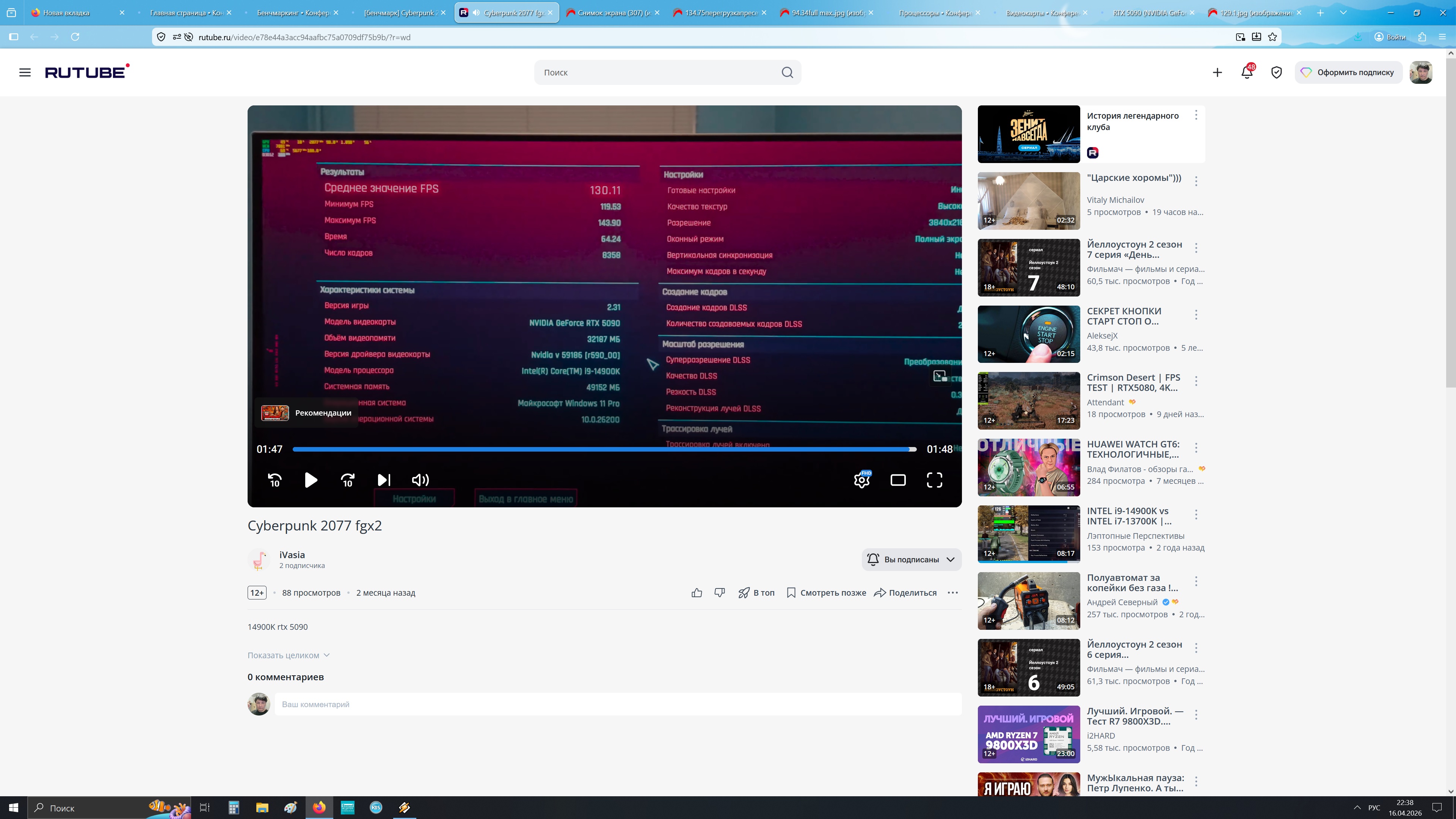The image size is (1456, 819).
Task: Skip forward 10 seconds in player
Action: (348, 480)
